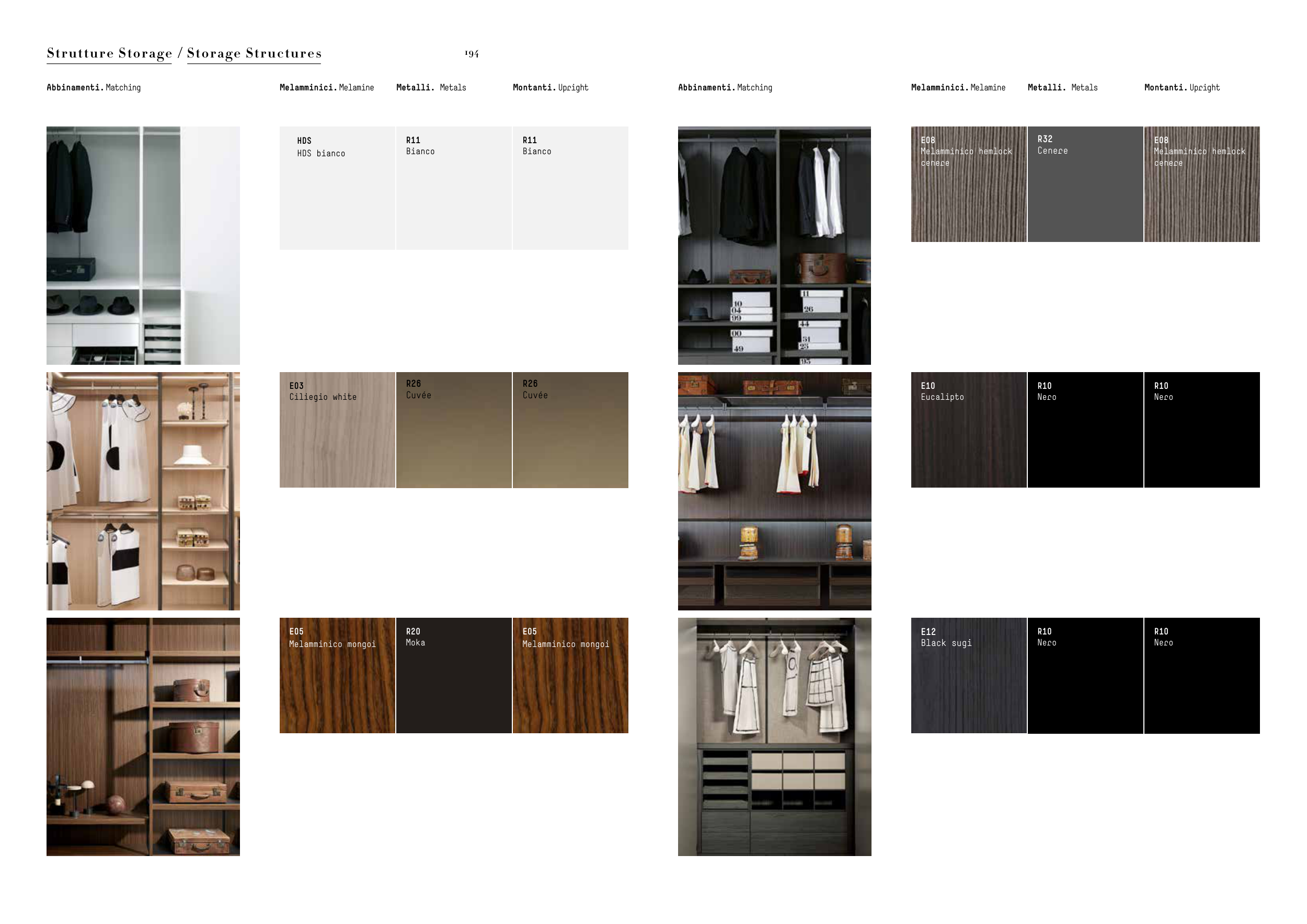This screenshot has width=1307, height=924.
Task: Select the E03 Ciliegio white swatch
Action: 337,430
